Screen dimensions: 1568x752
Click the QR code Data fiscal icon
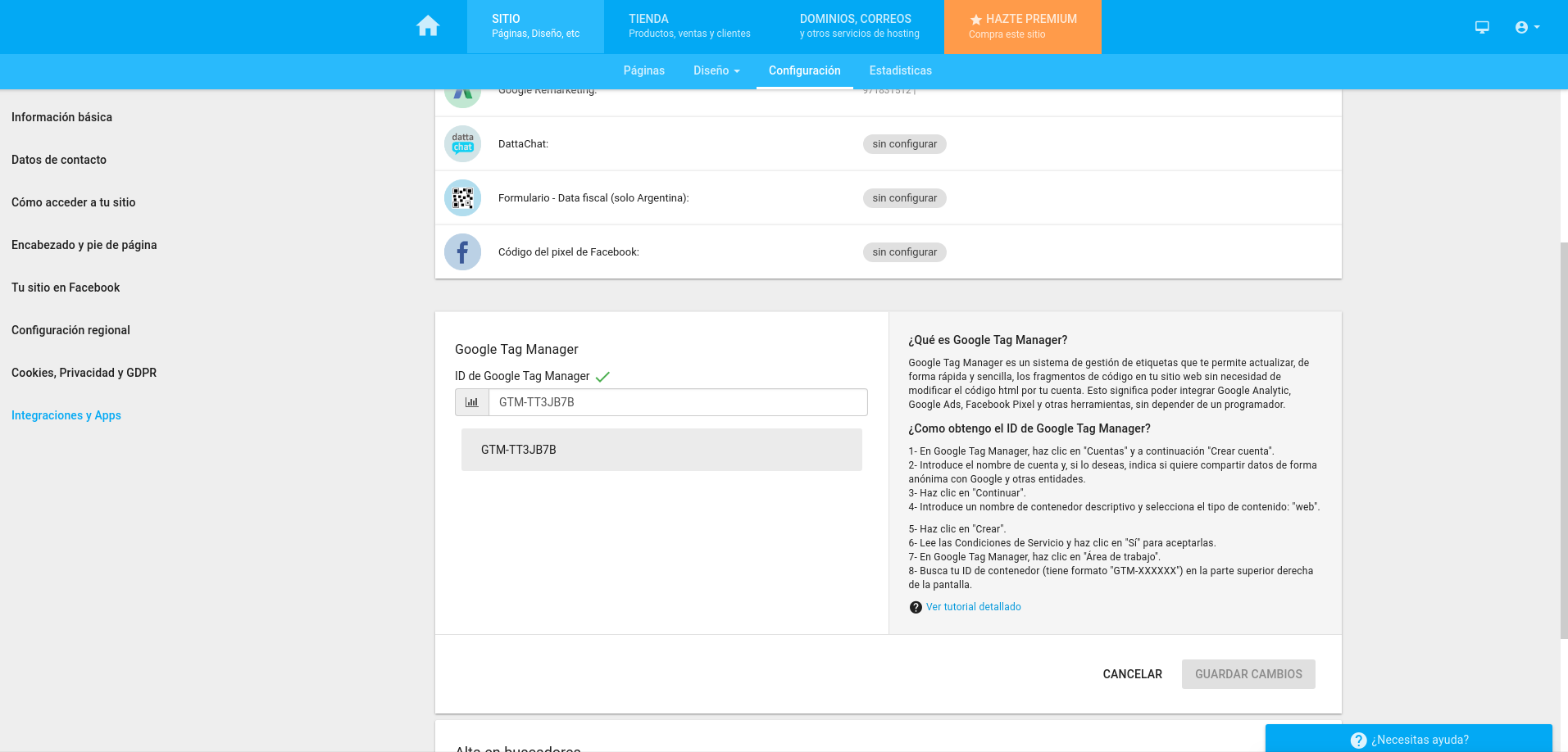(462, 197)
